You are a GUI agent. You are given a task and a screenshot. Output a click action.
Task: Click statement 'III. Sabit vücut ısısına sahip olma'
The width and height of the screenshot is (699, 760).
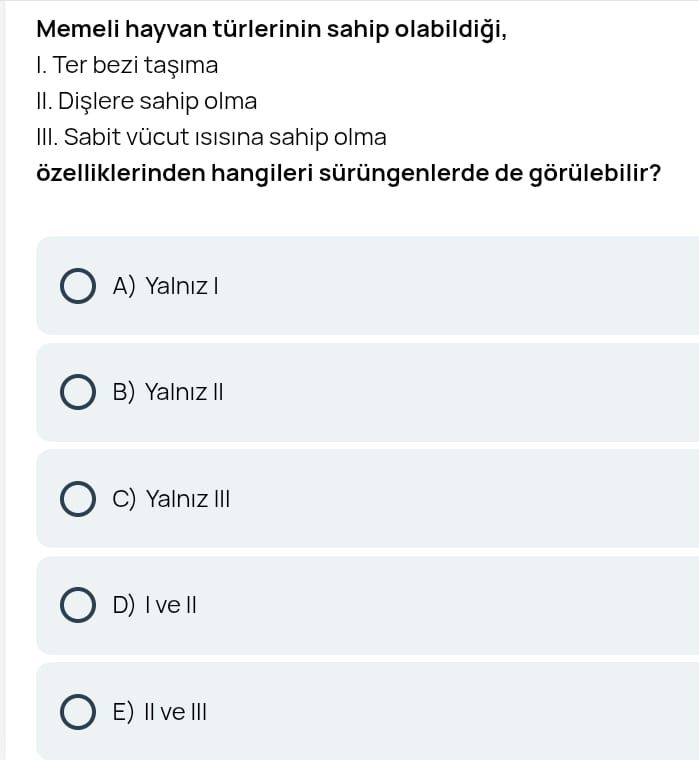point(211,137)
